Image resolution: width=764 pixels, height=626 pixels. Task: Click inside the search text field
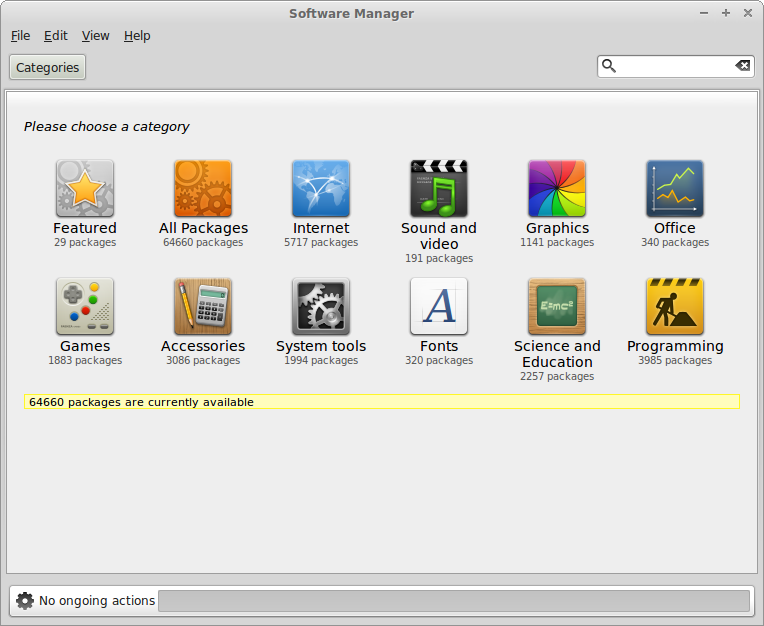tap(675, 66)
